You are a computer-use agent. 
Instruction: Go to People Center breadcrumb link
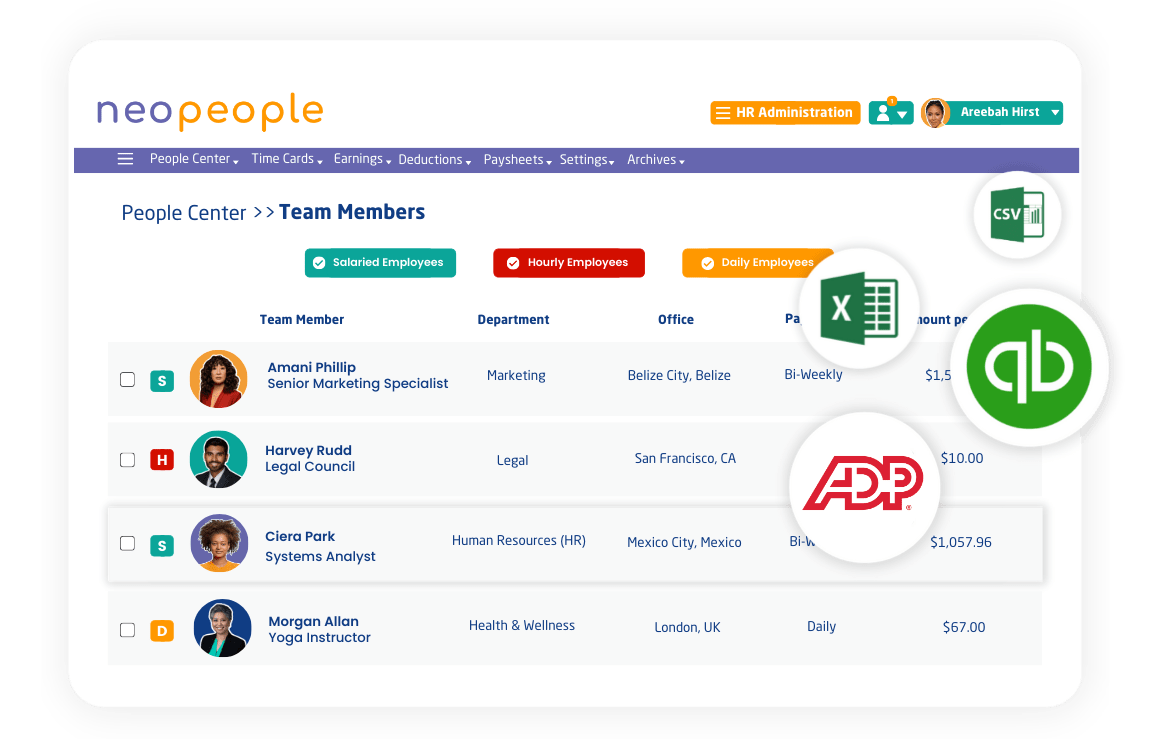(x=184, y=213)
